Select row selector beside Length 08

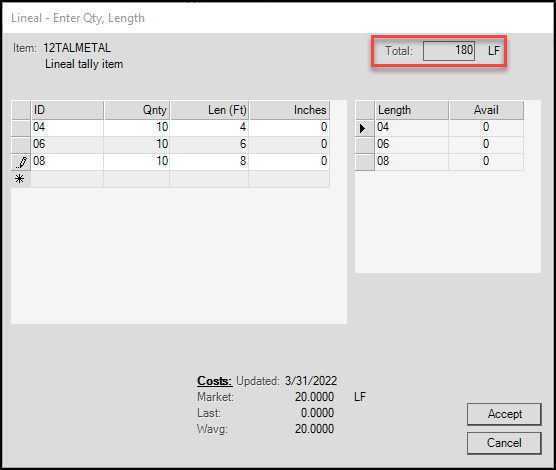(x=365, y=162)
